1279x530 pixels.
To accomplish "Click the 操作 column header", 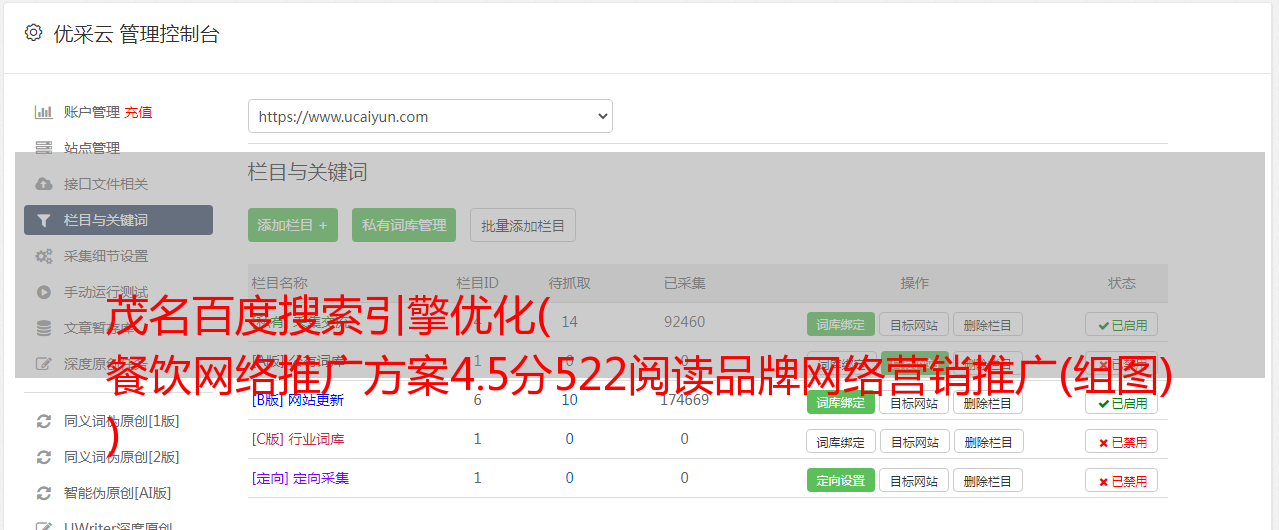I will (914, 283).
